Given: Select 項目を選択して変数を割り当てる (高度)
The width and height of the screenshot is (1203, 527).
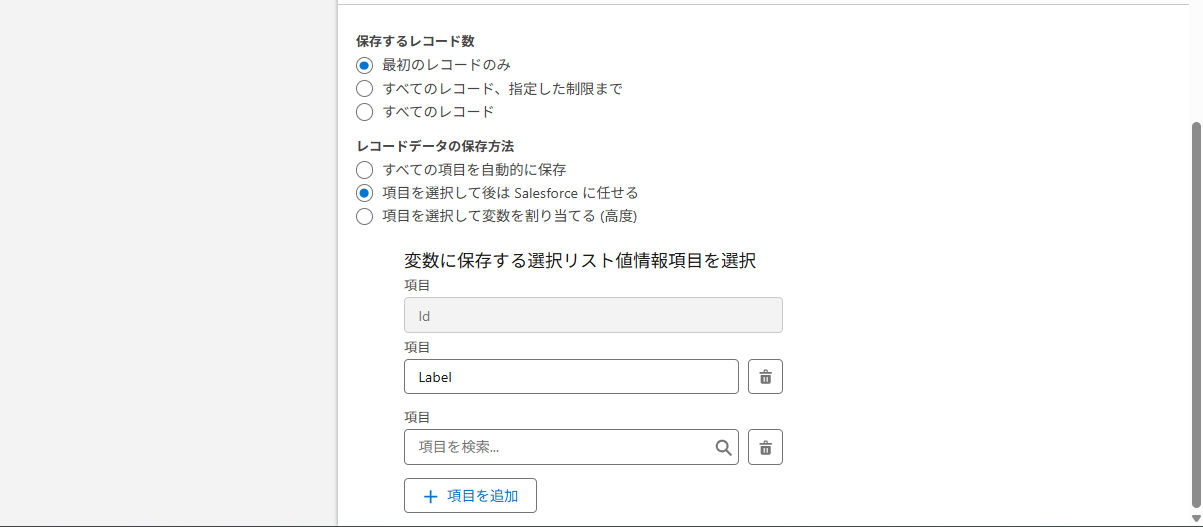Looking at the screenshot, I should tap(365, 216).
